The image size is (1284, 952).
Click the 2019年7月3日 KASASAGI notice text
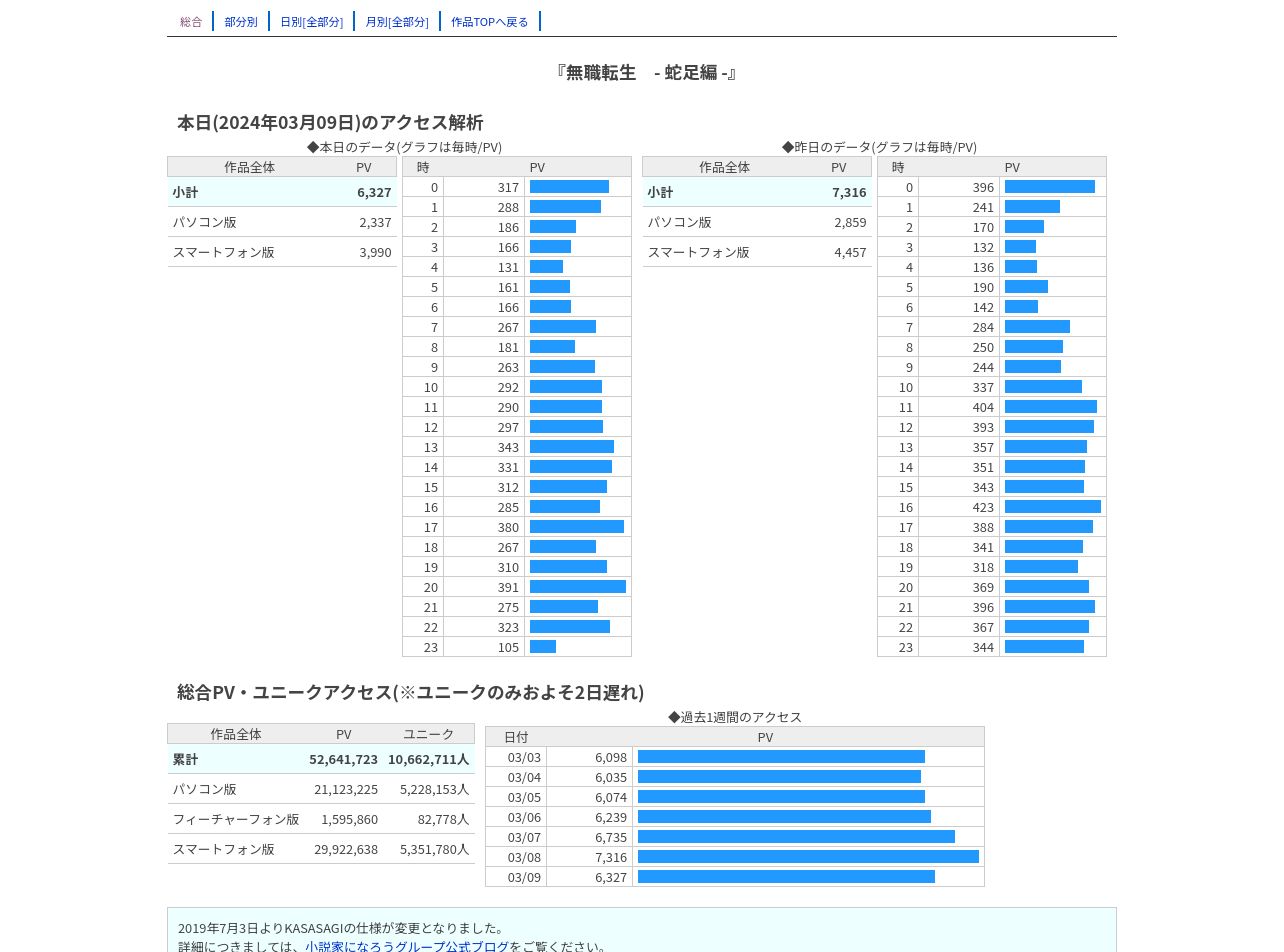point(342,928)
